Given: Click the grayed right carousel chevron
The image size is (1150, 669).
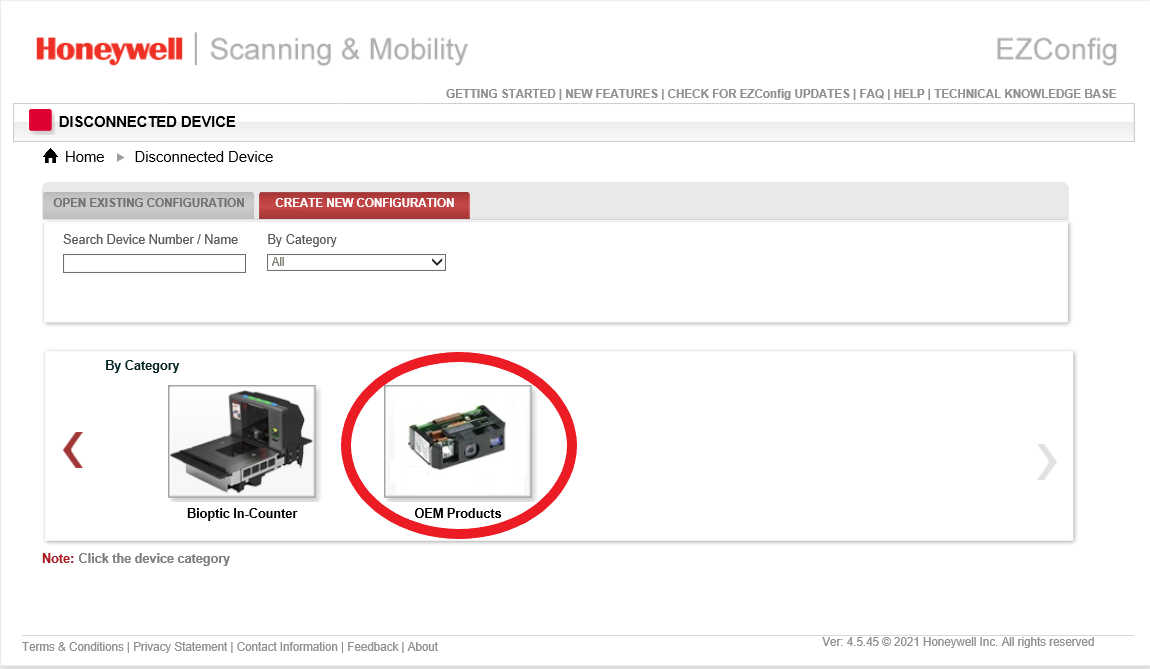Looking at the screenshot, I should pos(1046,461).
